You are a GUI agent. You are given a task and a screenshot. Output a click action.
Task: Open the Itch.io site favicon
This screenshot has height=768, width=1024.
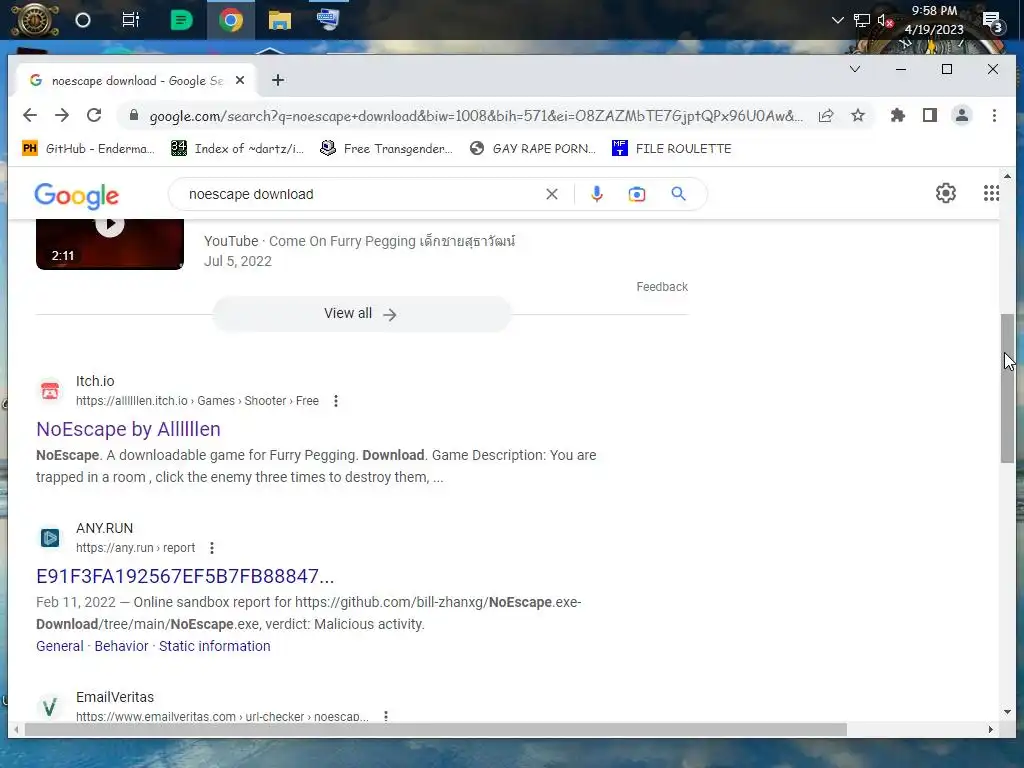coord(50,391)
